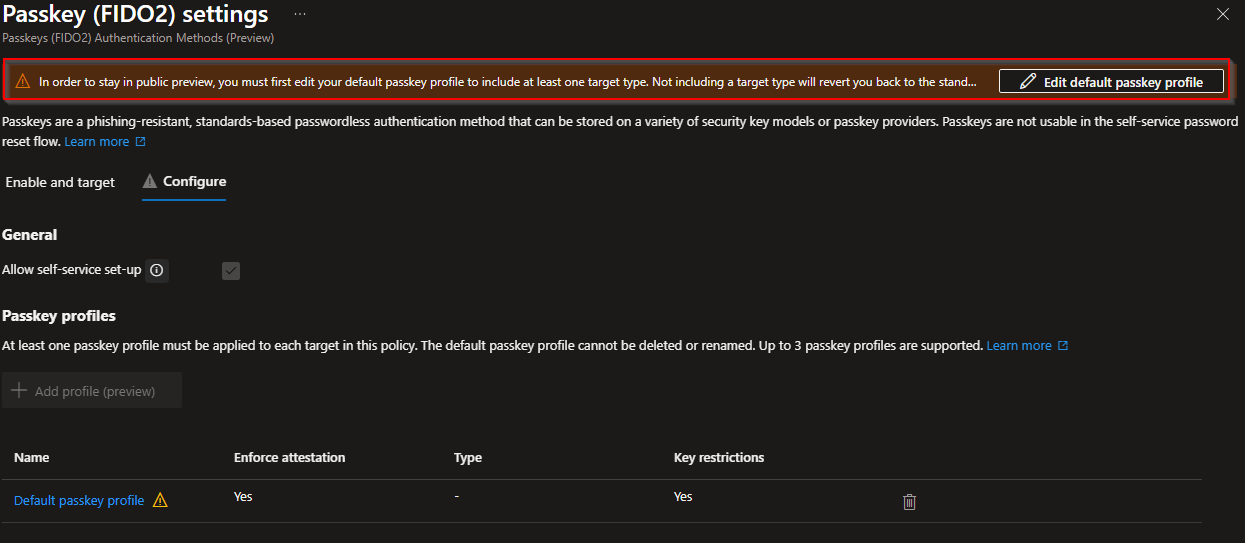
Task: Open the Default passkey profile link
Action: coord(79,500)
